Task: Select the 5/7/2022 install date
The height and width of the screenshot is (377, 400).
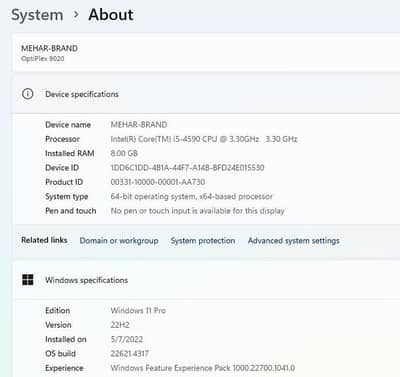Action: [x=127, y=339]
